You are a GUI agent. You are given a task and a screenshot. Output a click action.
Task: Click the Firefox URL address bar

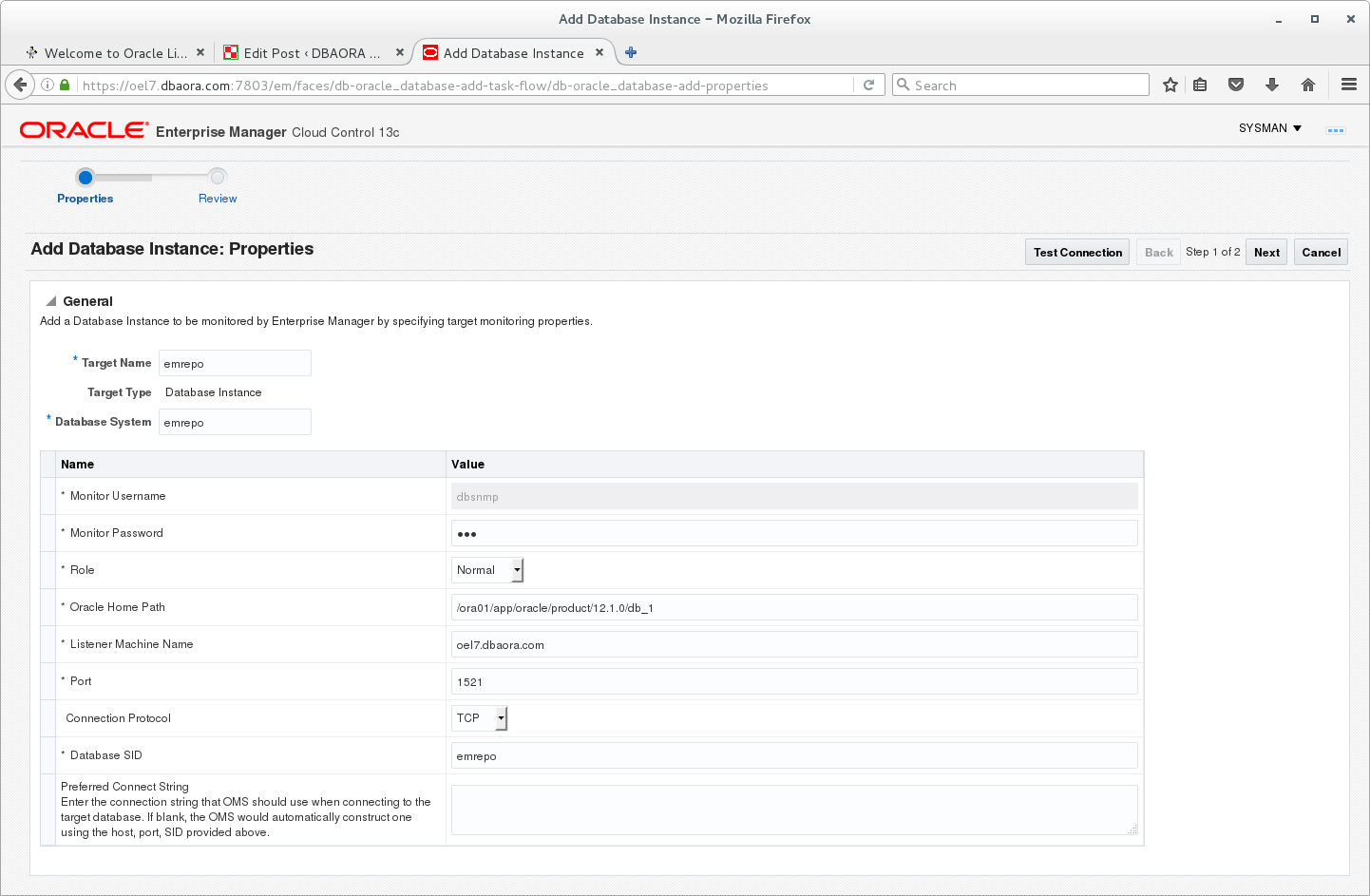coord(466,85)
